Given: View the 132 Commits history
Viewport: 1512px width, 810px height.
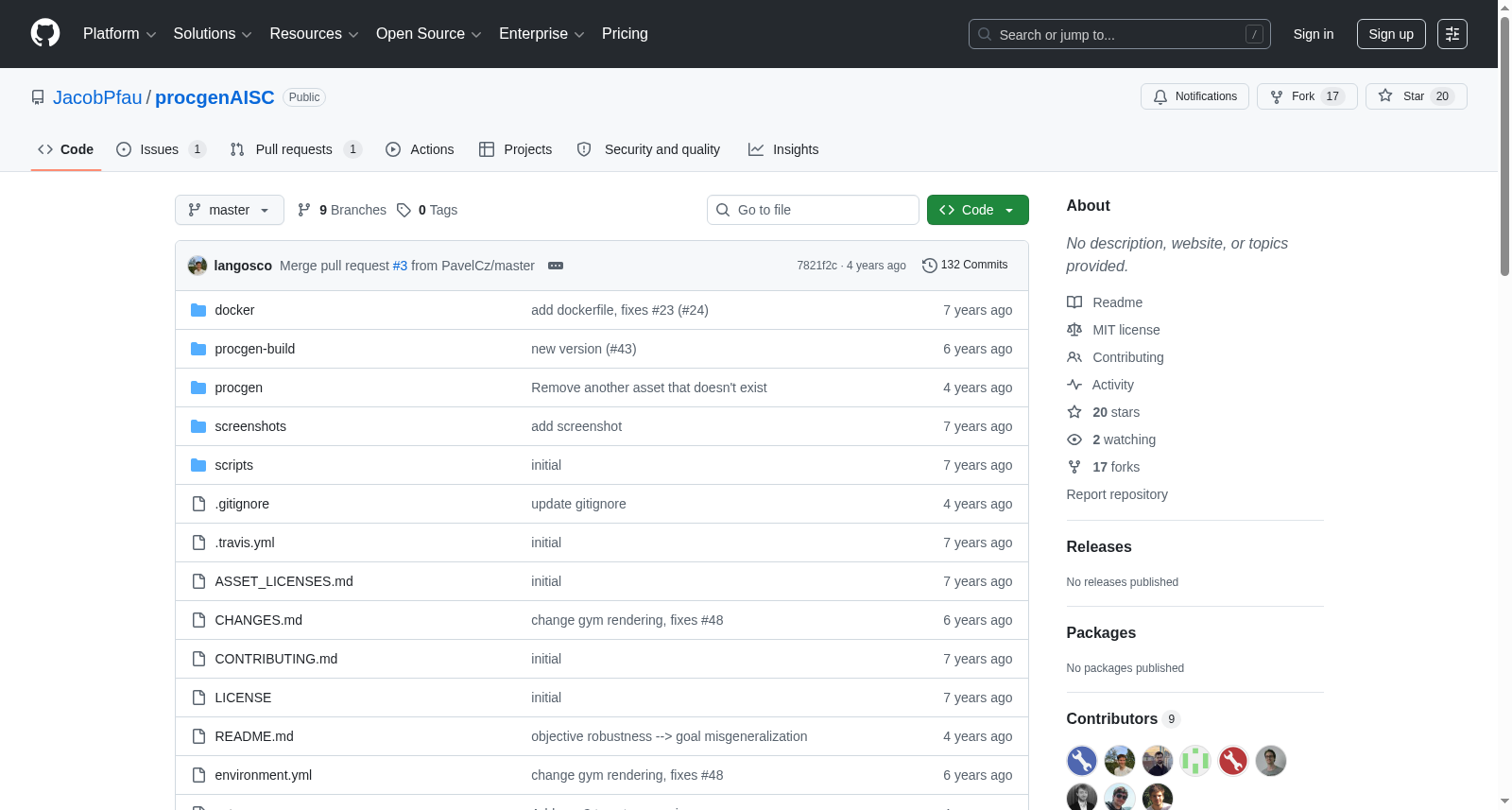Looking at the screenshot, I should 965,265.
